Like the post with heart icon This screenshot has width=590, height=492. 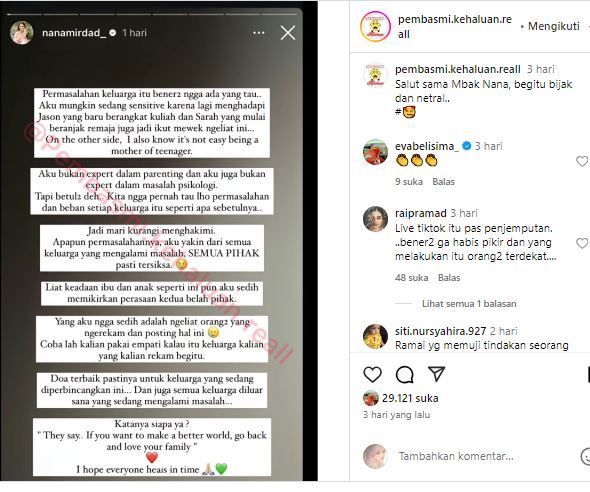click(373, 374)
